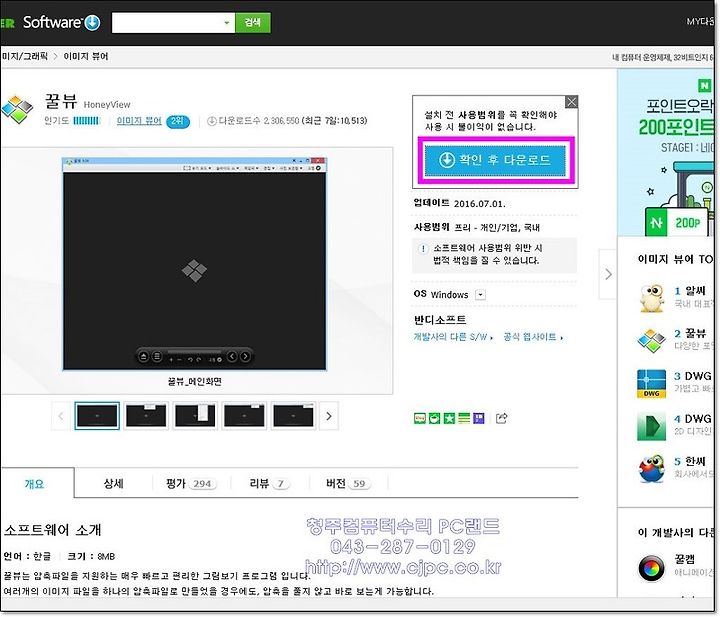Open 공식 웹사이트 link
Screen dimensions: 720x617
pyautogui.click(x=533, y=337)
